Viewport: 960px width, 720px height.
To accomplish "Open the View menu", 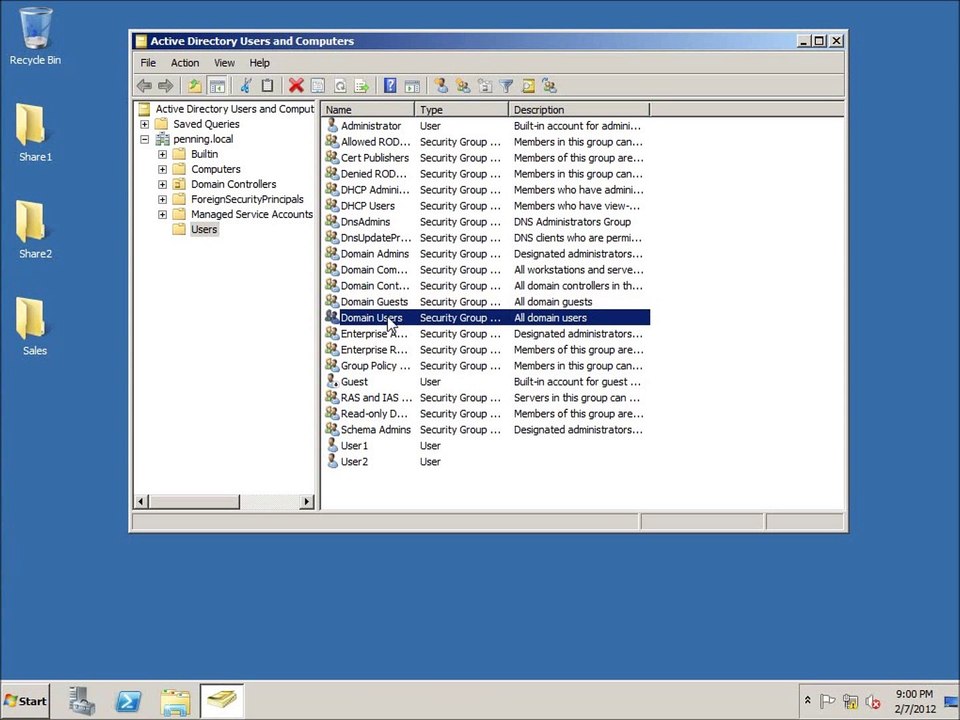I will point(224,62).
